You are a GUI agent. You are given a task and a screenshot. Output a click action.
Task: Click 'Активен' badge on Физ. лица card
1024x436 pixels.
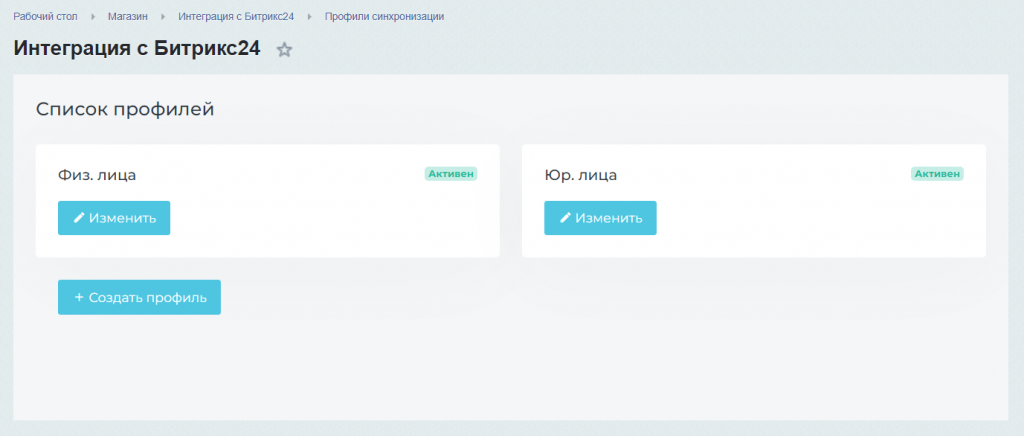451,174
